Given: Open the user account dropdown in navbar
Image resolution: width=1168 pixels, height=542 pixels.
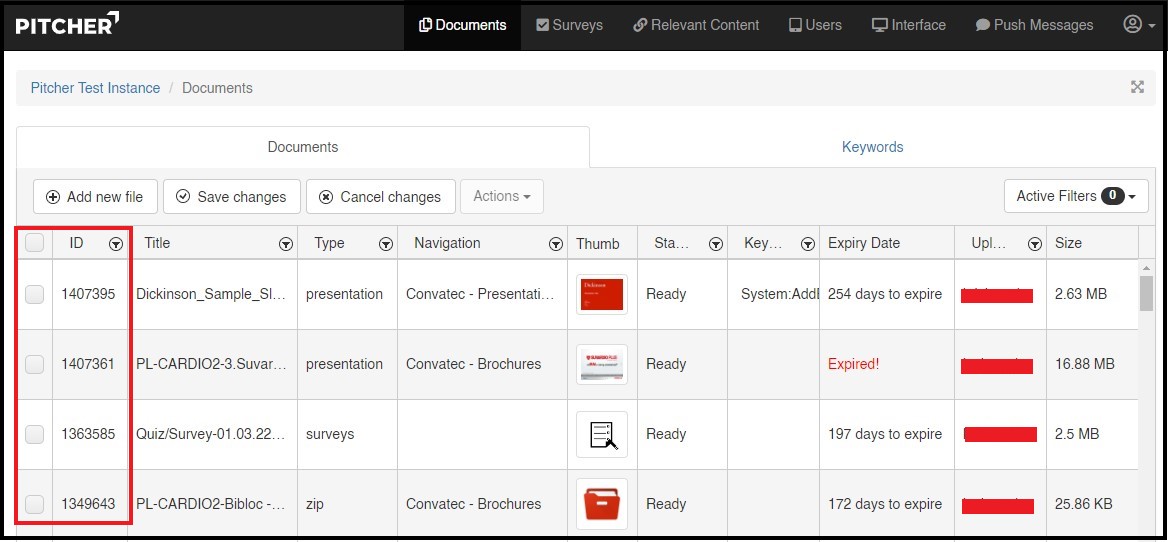Looking at the screenshot, I should coord(1137,25).
